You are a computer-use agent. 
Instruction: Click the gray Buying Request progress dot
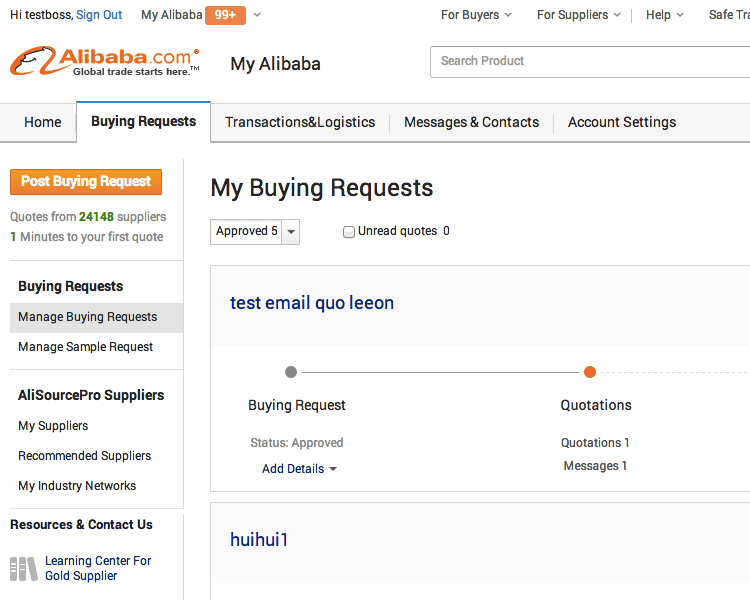[291, 372]
